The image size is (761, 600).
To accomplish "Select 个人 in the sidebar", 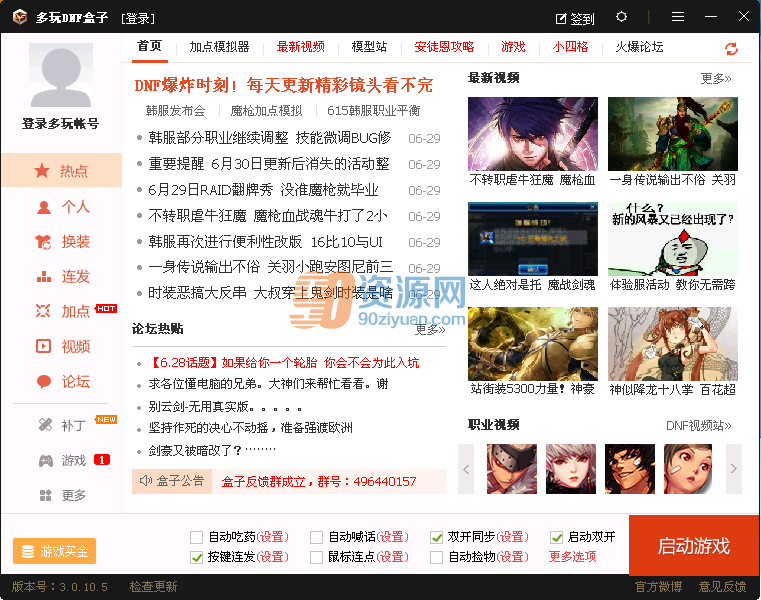I will tap(61, 207).
